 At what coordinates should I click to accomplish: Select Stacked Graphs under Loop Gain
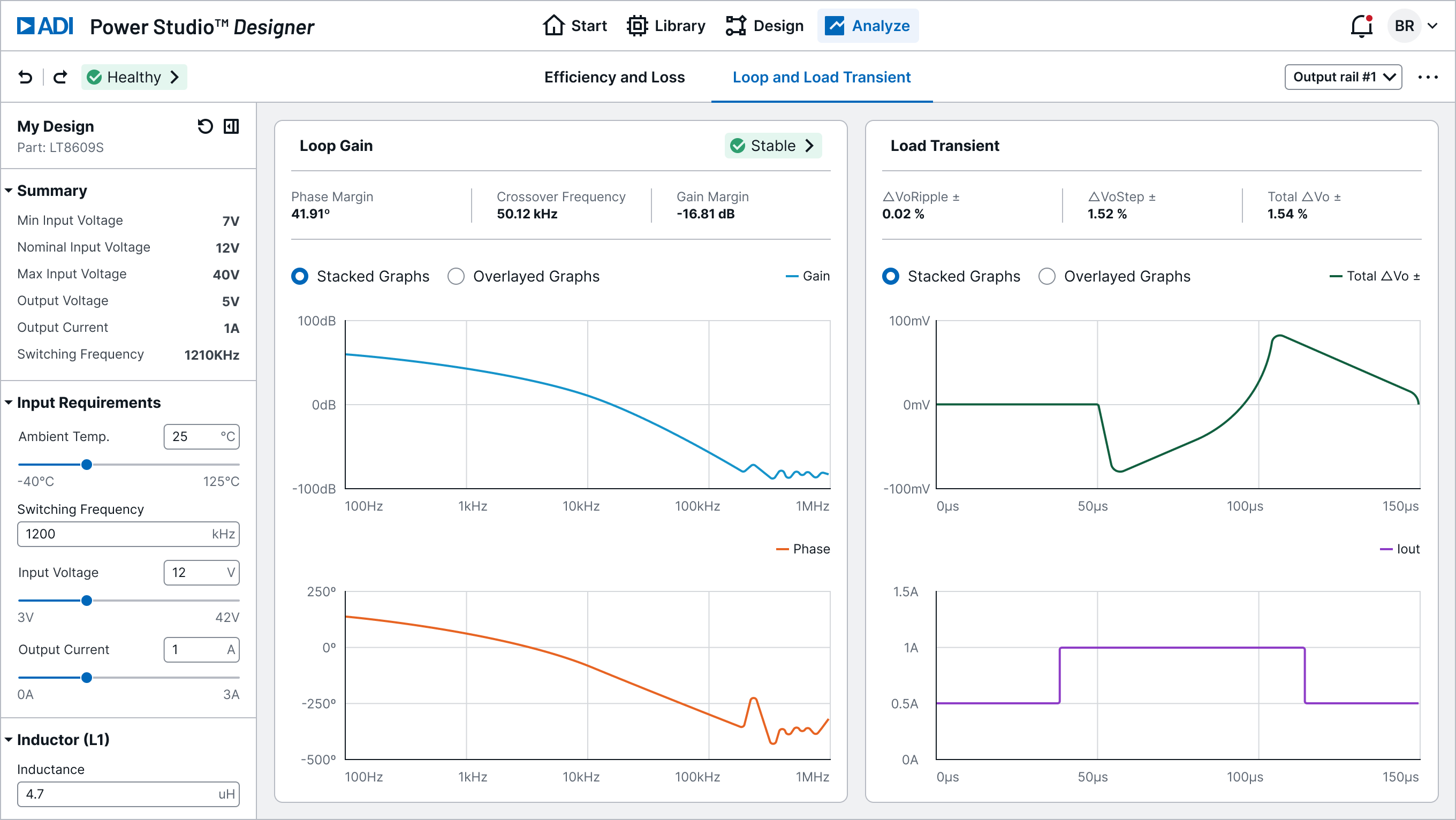(300, 276)
